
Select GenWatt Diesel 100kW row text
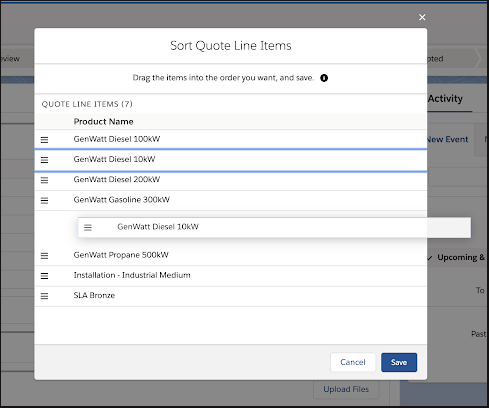coord(117,139)
